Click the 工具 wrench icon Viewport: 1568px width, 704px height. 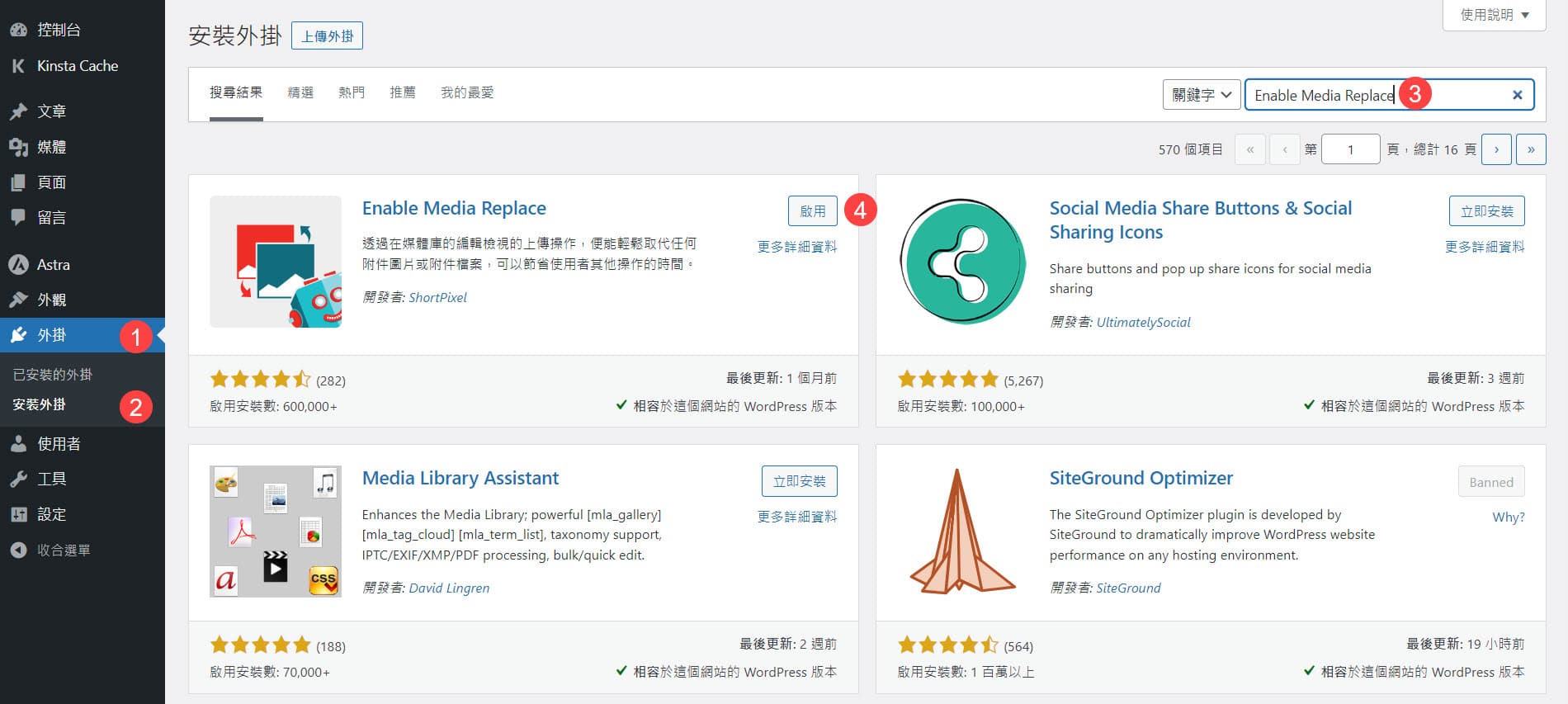click(18, 479)
